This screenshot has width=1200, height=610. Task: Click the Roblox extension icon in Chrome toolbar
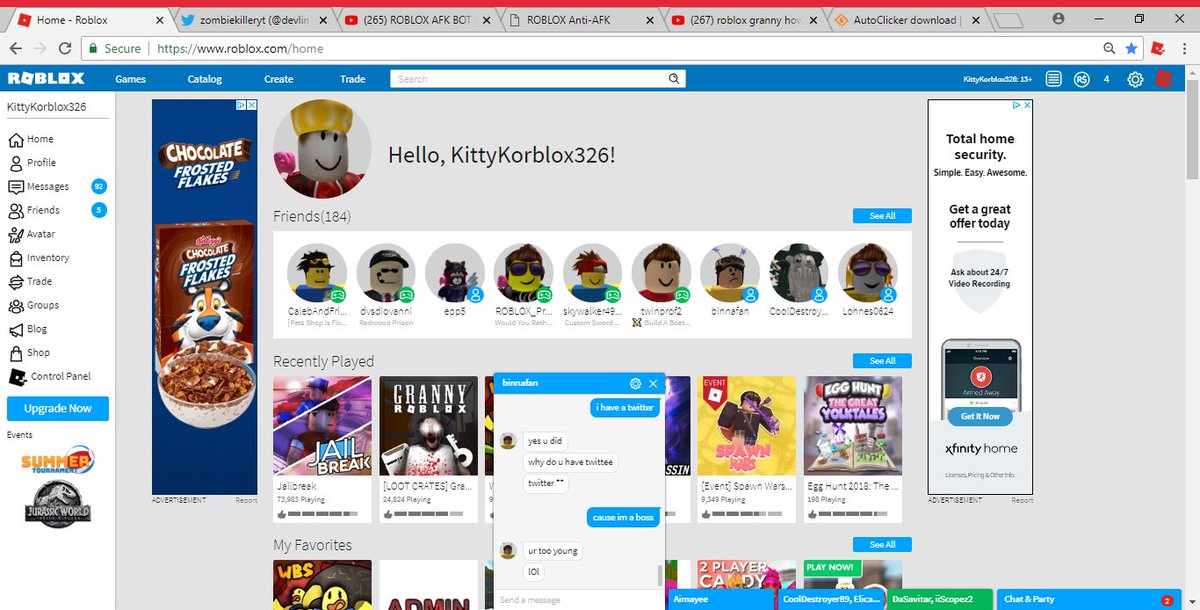click(x=1158, y=48)
